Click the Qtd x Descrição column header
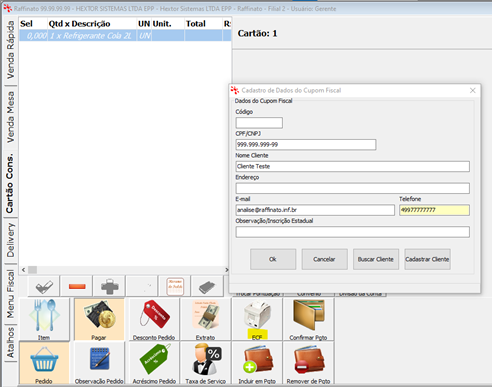492x387 pixels. point(92,24)
